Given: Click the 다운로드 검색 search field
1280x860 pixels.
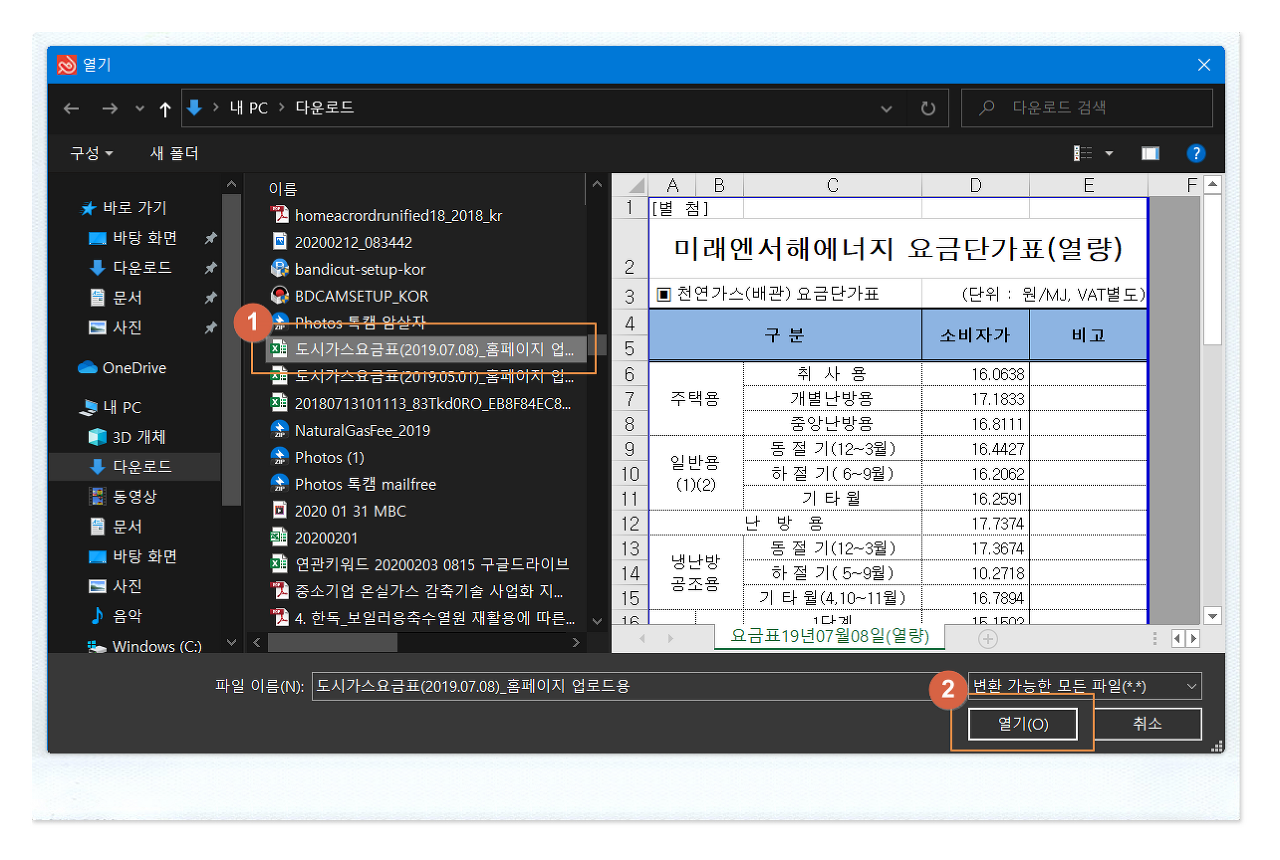Looking at the screenshot, I should [1087, 108].
